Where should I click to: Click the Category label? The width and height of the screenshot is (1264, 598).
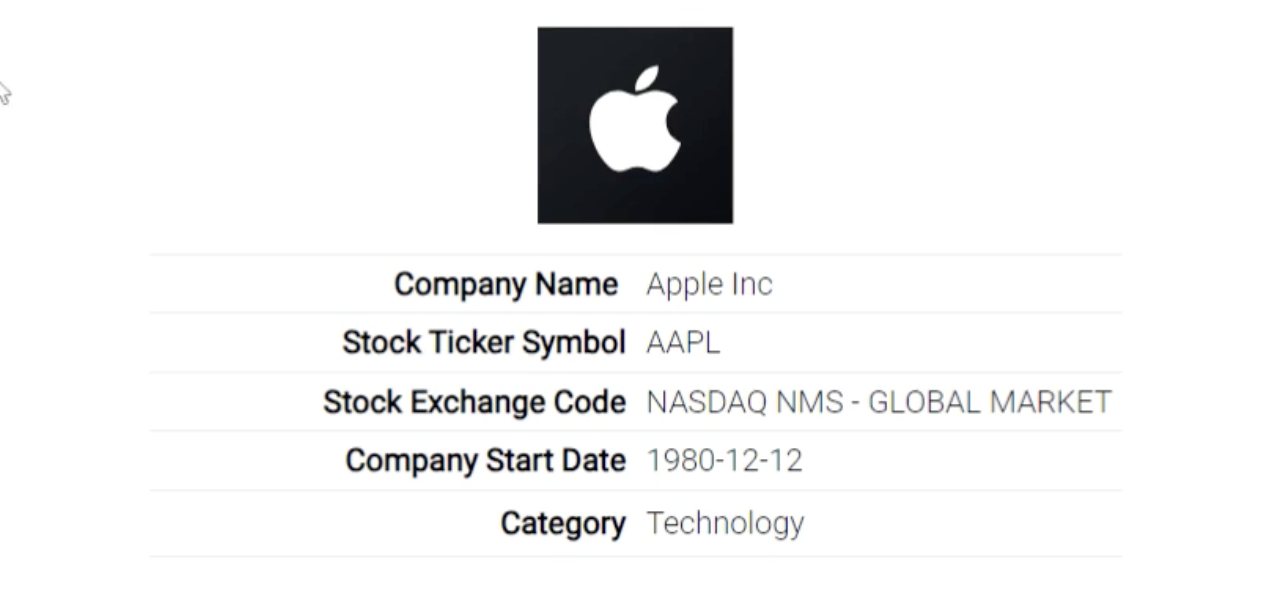pyautogui.click(x=563, y=523)
